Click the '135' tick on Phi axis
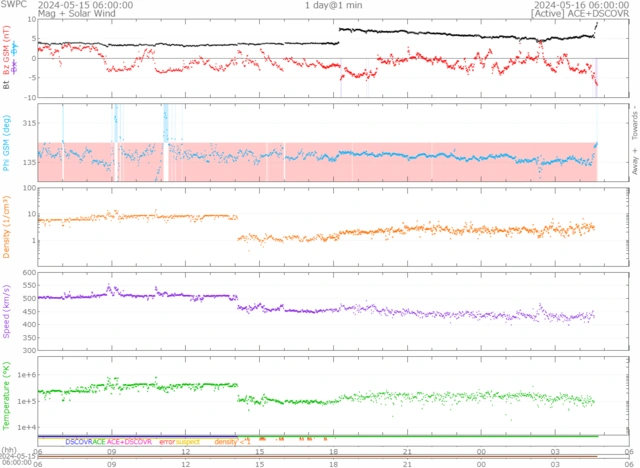The height and width of the screenshot is (468, 640). tap(30, 162)
